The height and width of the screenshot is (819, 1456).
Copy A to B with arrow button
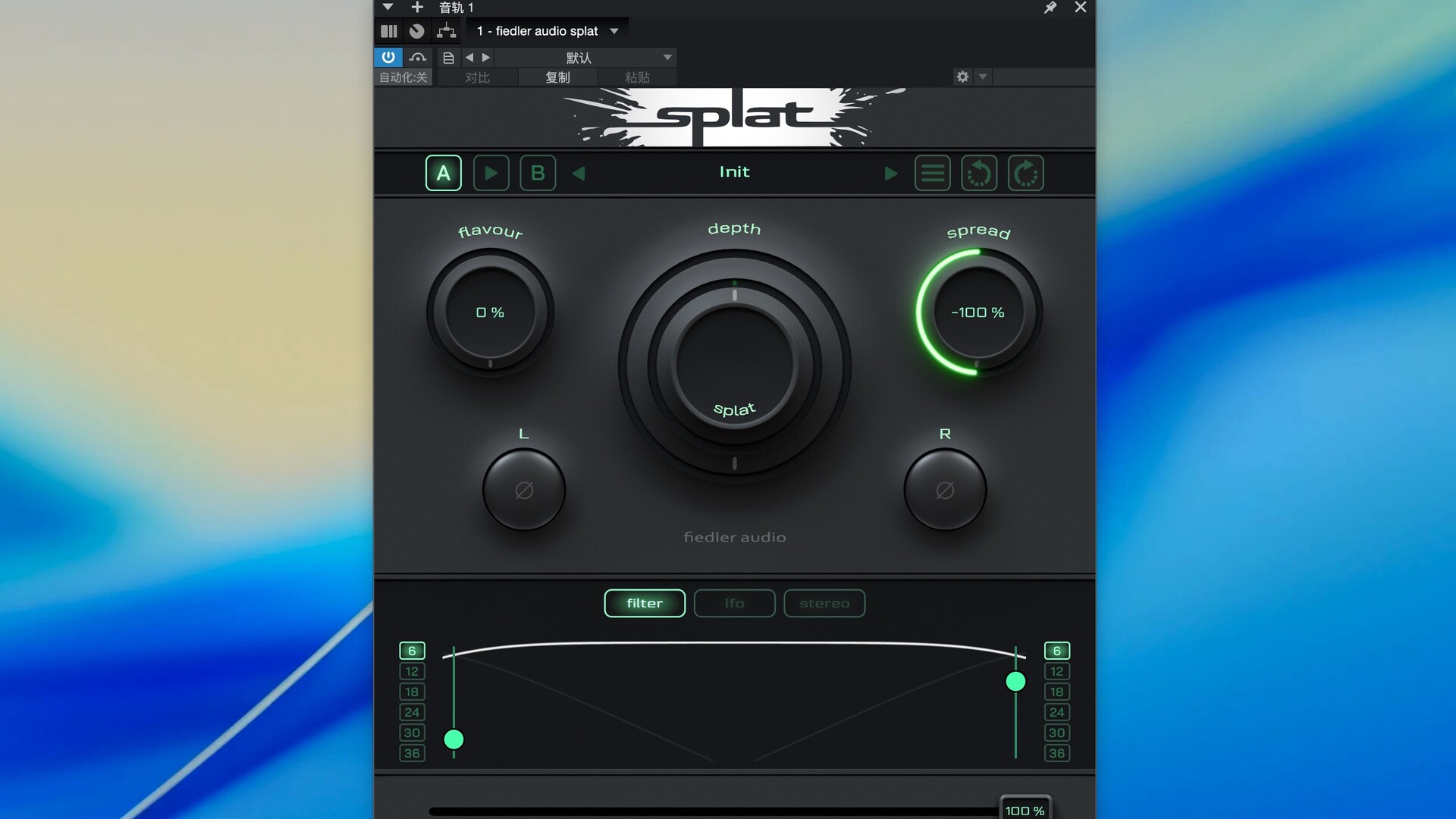(x=491, y=173)
